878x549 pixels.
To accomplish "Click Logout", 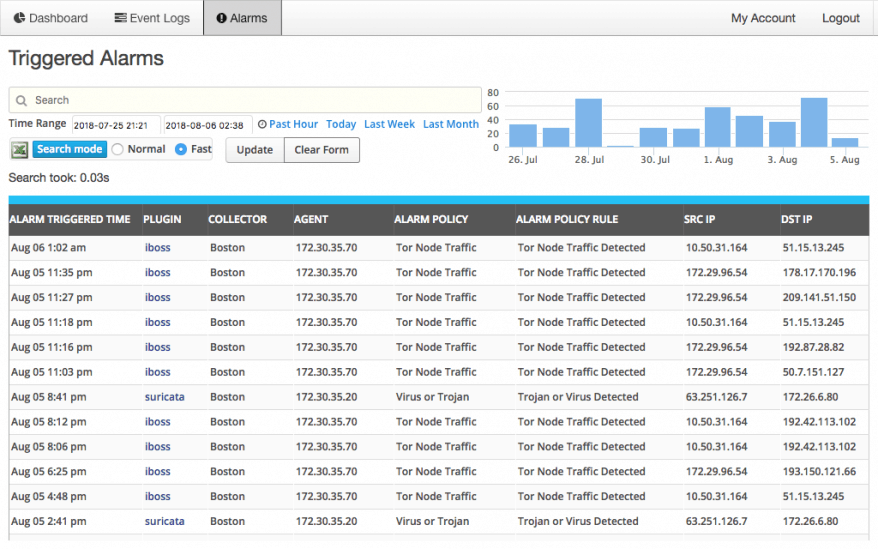I will [840, 18].
